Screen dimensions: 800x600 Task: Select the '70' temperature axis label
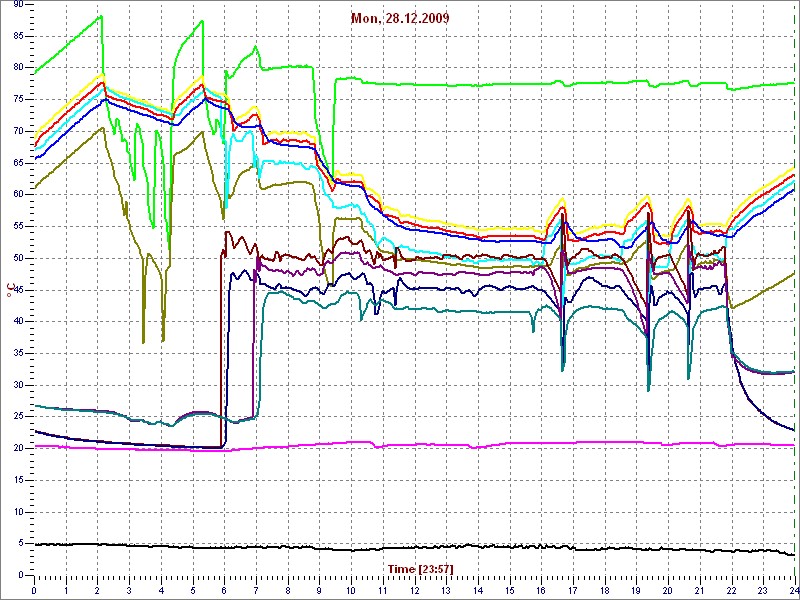[18, 132]
